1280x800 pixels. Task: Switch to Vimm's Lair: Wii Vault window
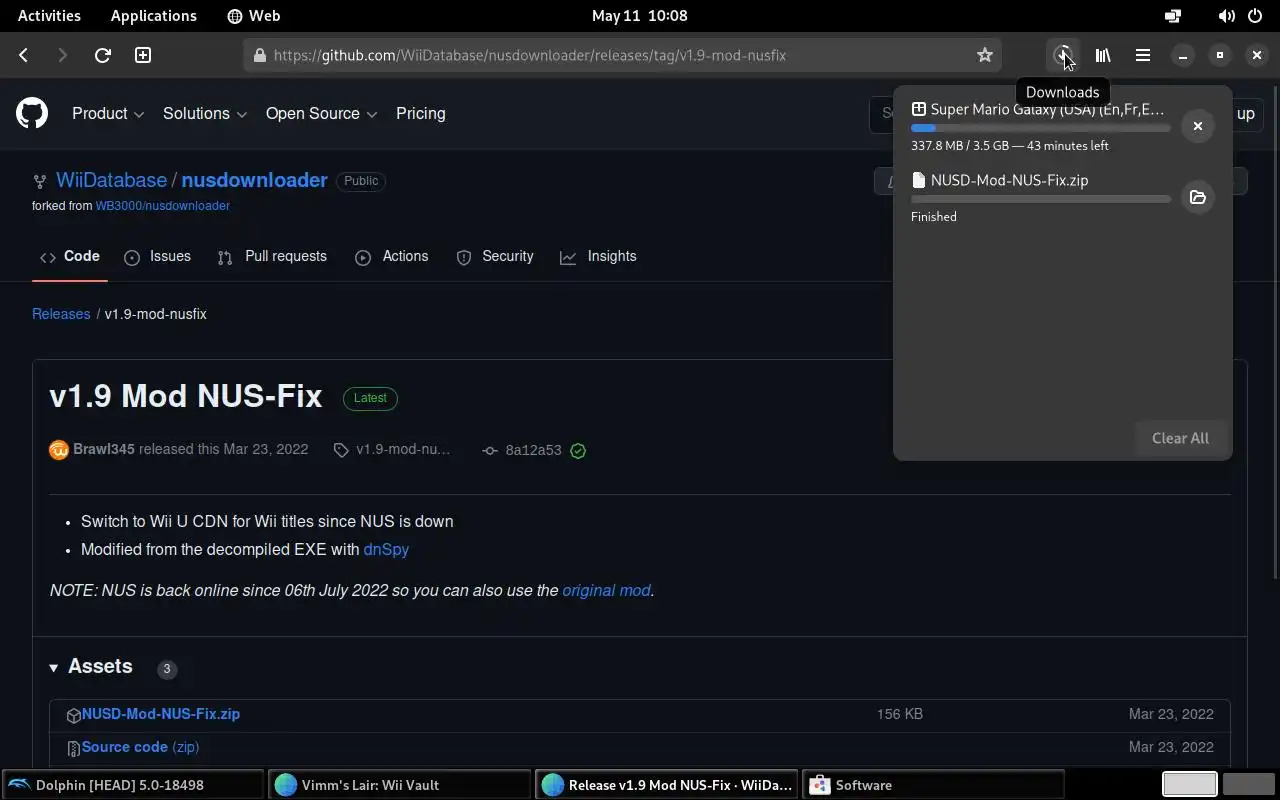(399, 785)
